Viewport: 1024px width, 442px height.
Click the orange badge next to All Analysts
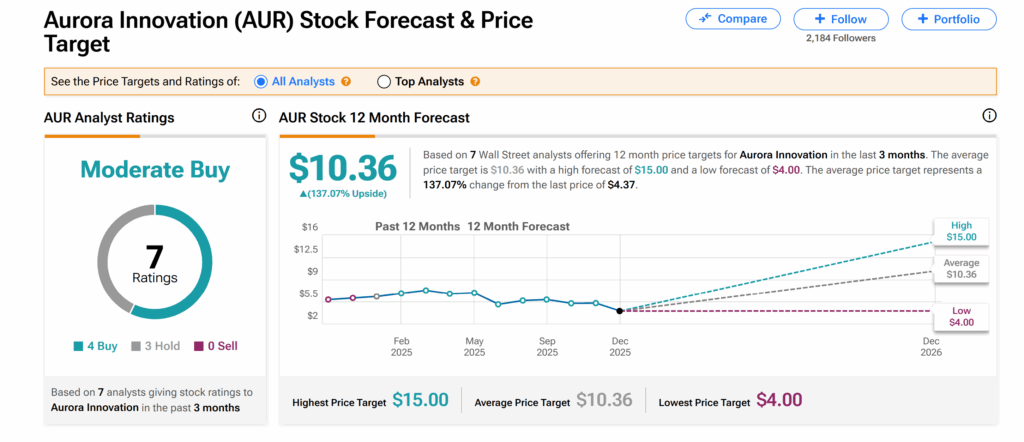346,81
